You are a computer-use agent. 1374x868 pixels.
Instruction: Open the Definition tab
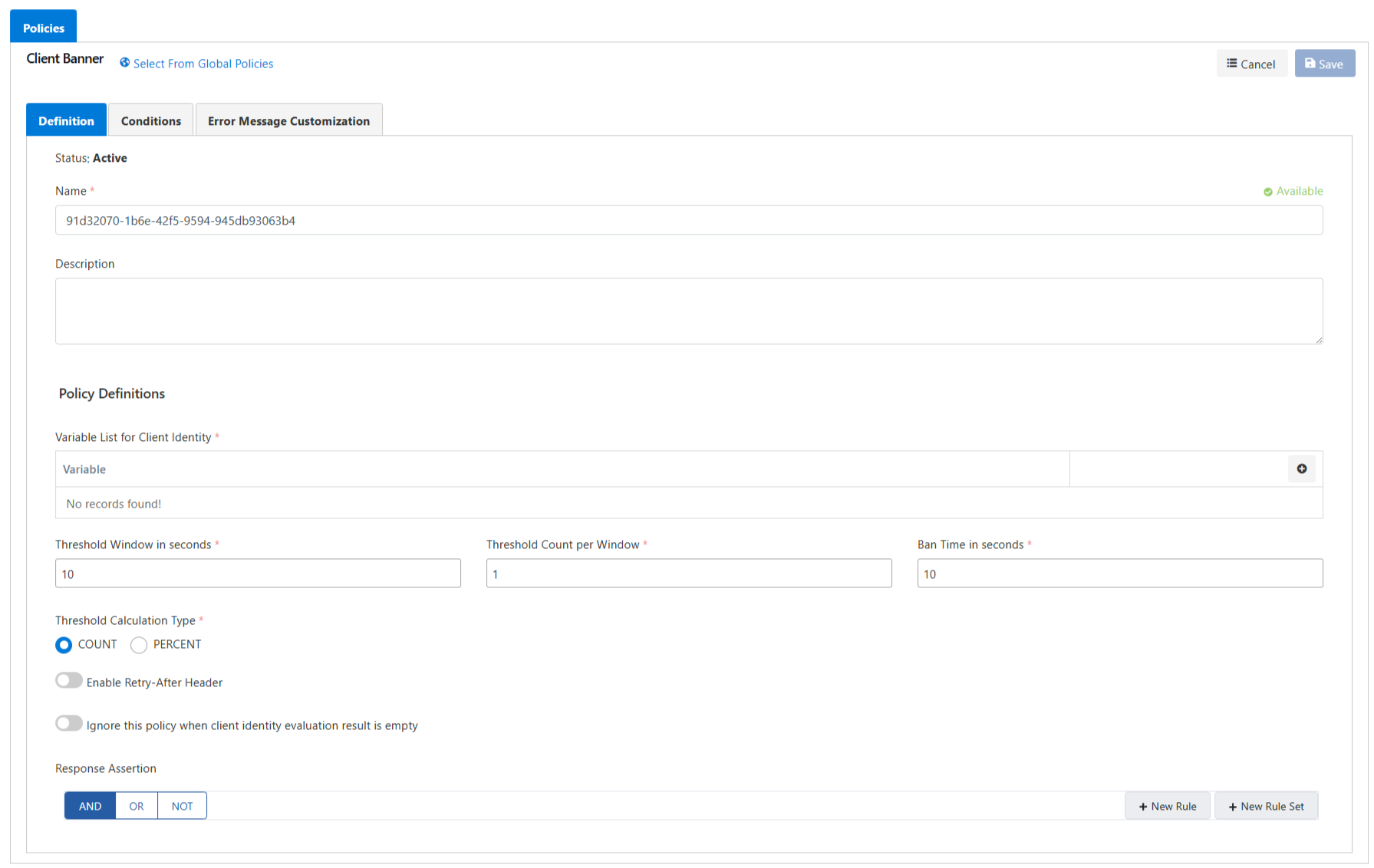66,121
